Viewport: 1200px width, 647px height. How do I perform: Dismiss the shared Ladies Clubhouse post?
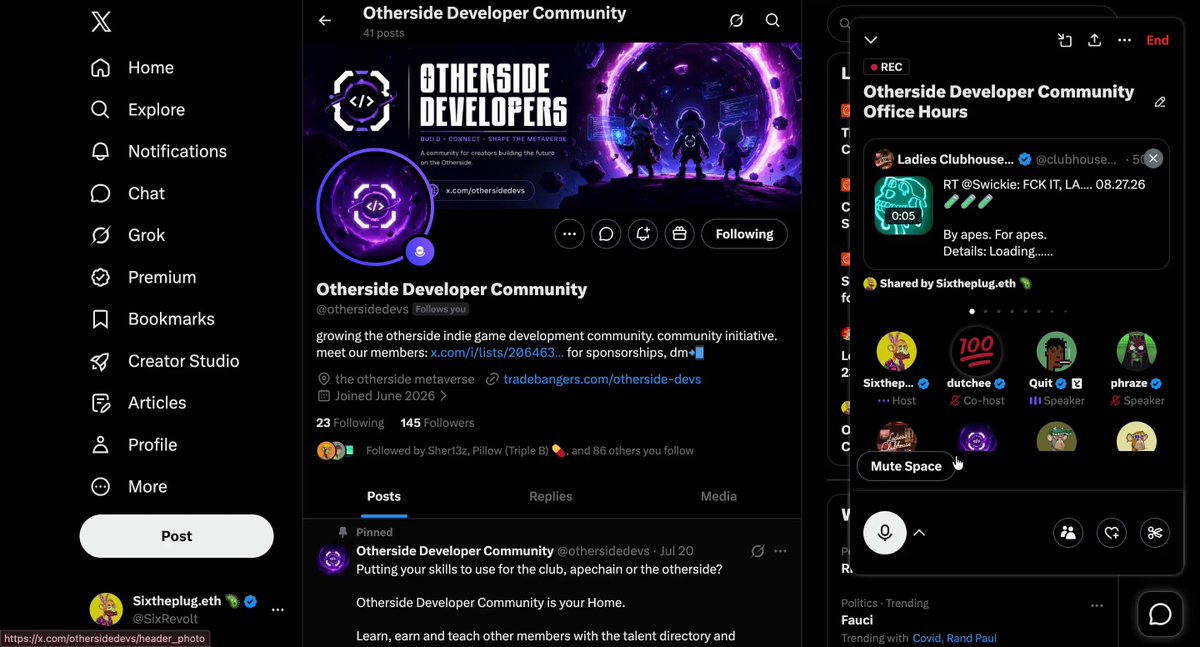click(1153, 159)
